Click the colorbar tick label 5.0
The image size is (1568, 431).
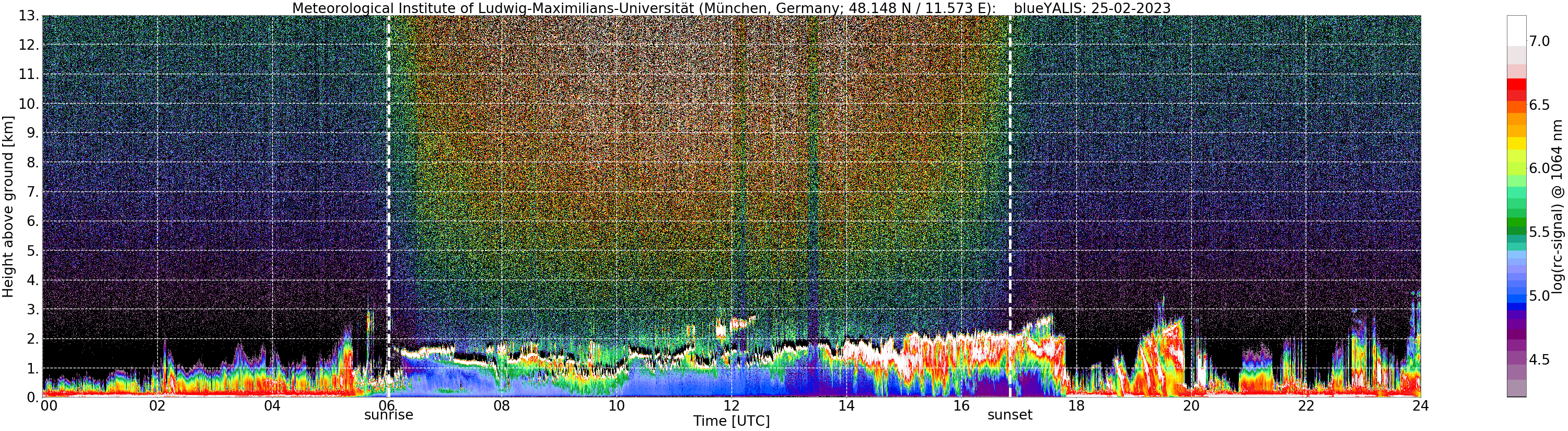1539,296
